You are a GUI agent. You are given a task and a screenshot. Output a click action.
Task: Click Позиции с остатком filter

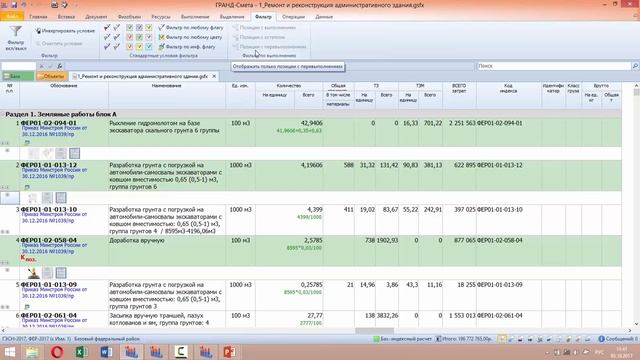point(259,37)
